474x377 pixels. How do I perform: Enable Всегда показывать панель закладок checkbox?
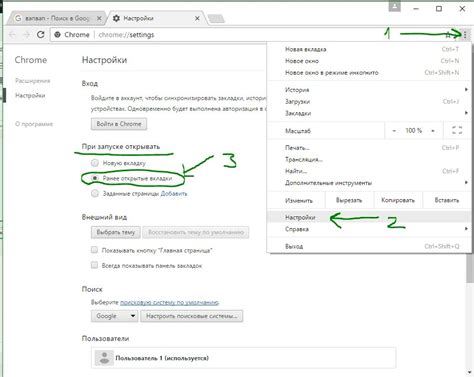coord(94,265)
